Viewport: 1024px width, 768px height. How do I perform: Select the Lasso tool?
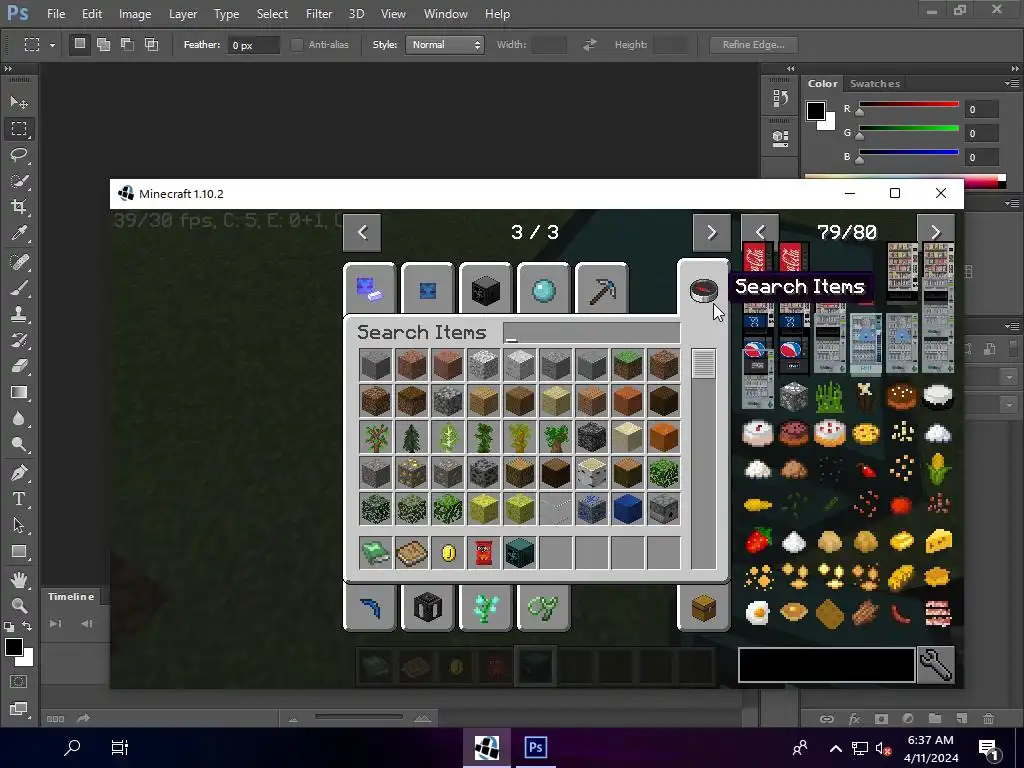point(19,155)
